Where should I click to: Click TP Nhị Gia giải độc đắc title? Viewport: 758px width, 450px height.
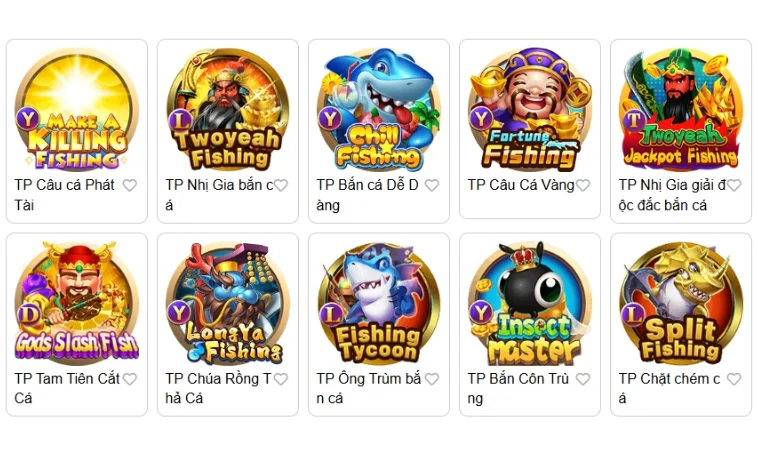pos(672,195)
